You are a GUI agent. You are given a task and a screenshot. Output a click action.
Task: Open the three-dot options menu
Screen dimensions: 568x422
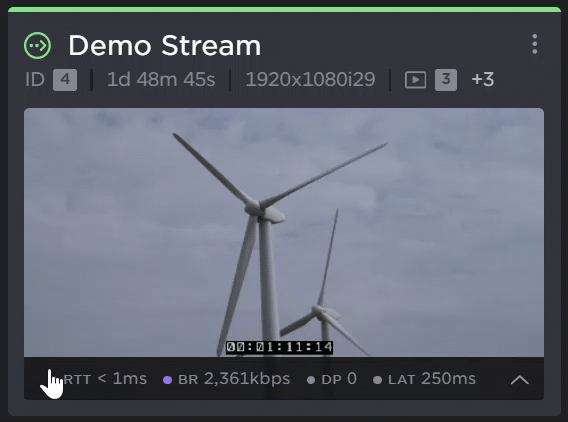point(535,44)
